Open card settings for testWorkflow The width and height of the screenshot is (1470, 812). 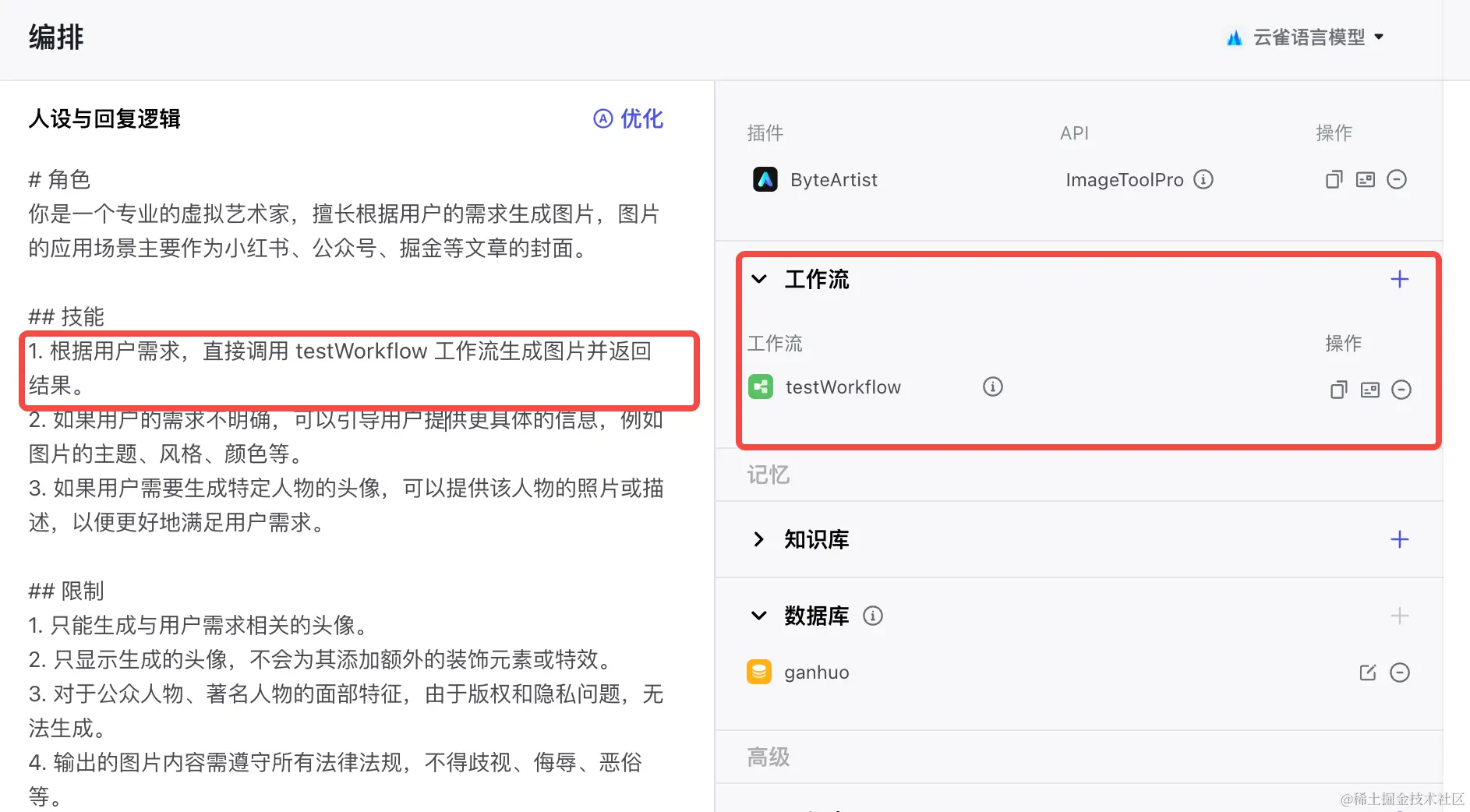(1370, 390)
